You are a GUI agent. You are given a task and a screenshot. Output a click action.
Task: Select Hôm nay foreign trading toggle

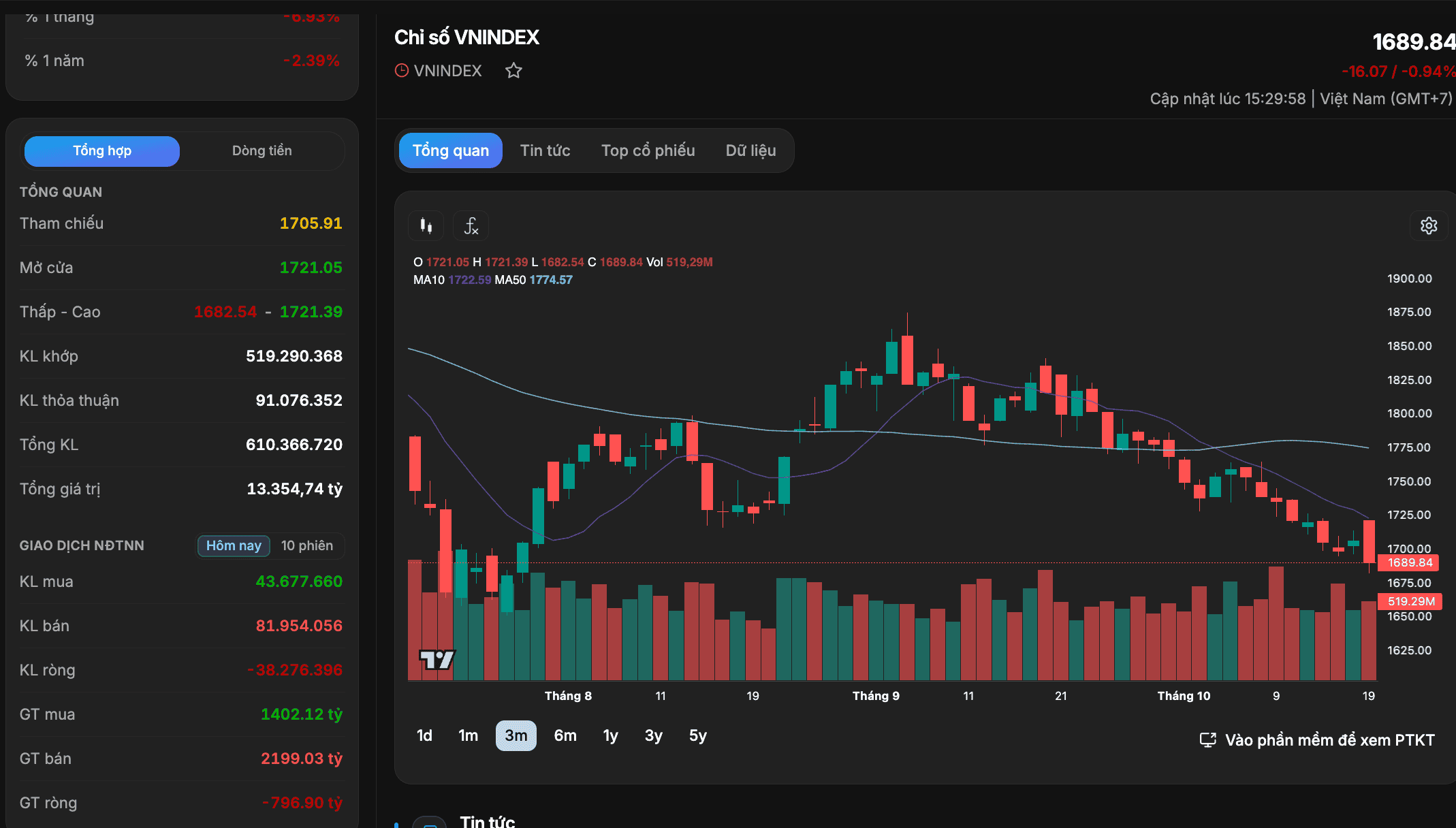coord(234,545)
